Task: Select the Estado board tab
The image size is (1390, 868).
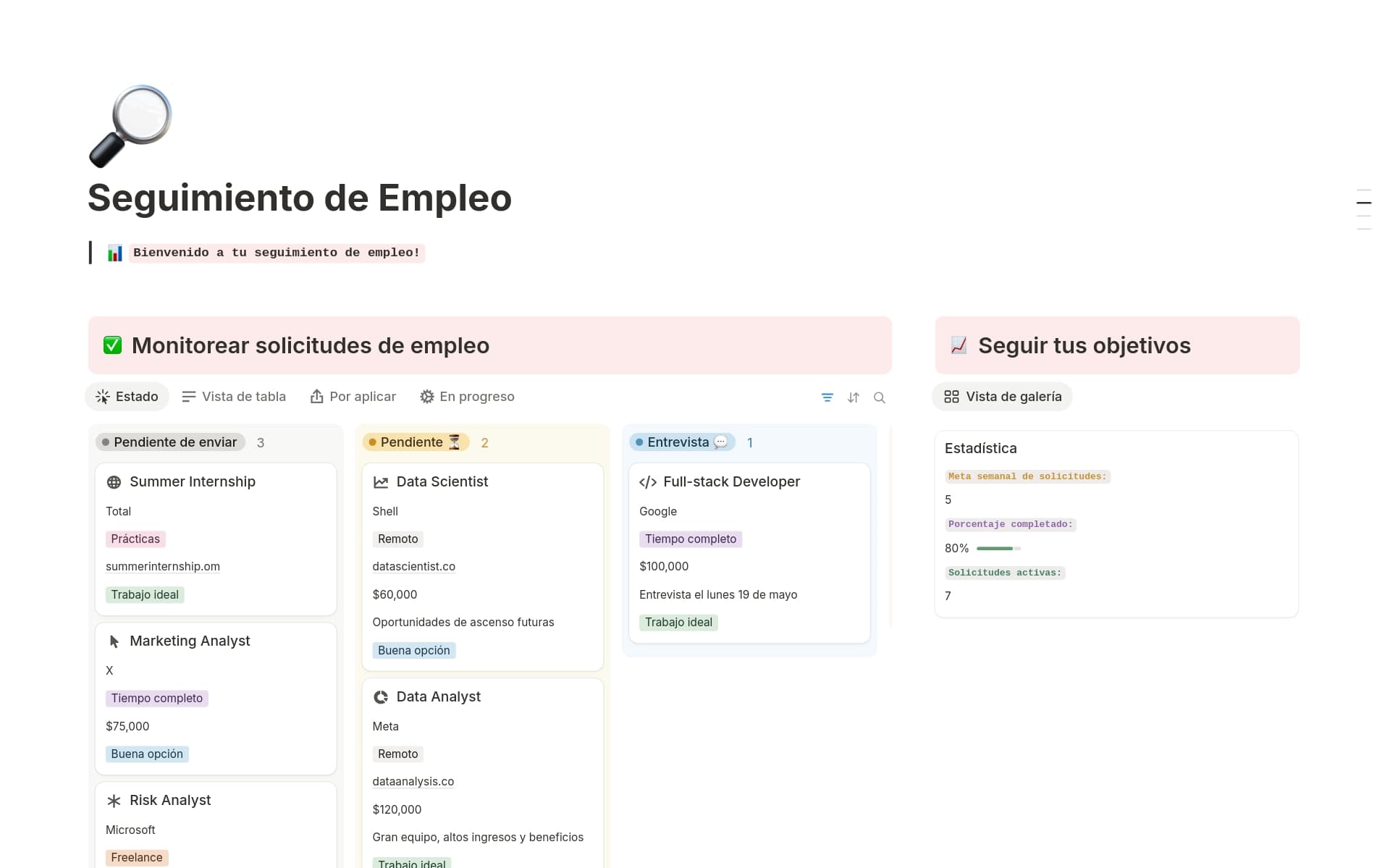Action: pos(127,397)
